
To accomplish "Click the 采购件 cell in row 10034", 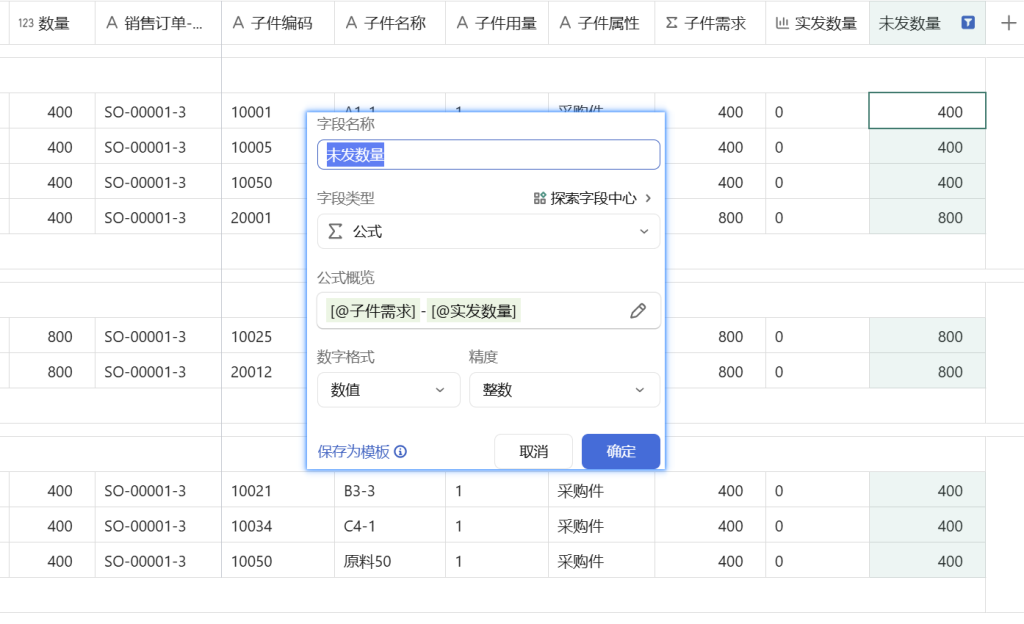I will coord(601,525).
